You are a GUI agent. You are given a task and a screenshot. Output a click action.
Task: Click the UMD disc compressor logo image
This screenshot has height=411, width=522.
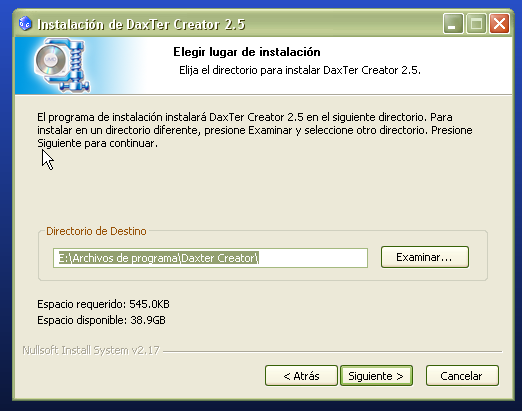click(x=62, y=65)
